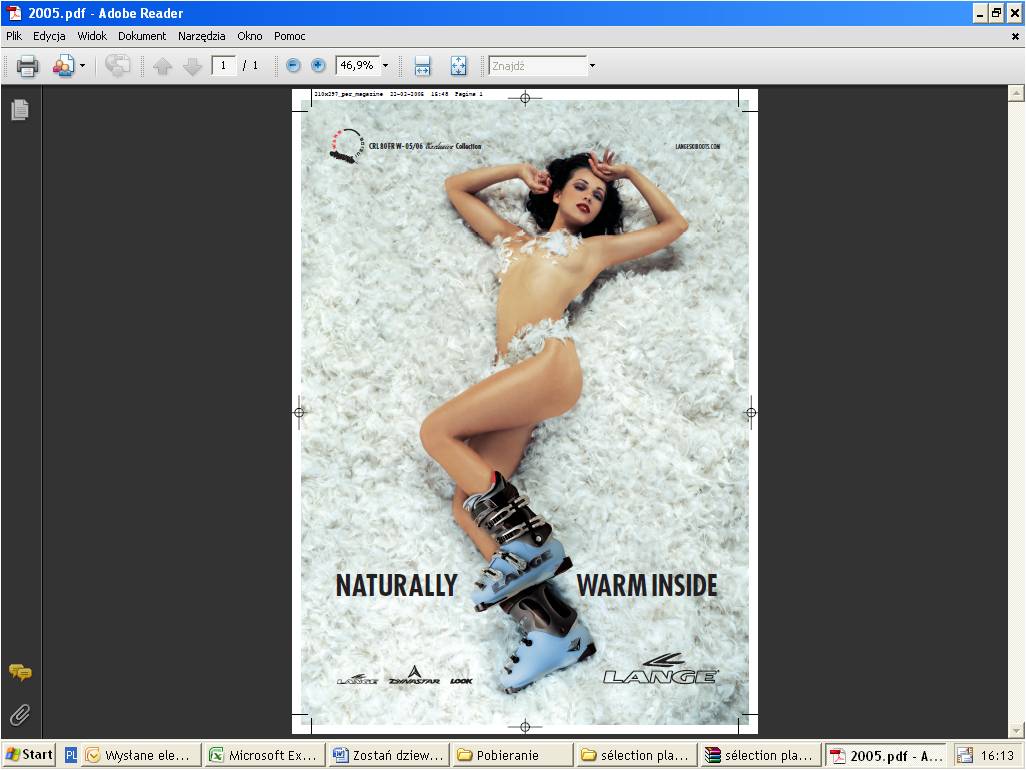Click the vertical scrollbar down arrow
Screen dimensions: 1026x770
pos(1016,730)
